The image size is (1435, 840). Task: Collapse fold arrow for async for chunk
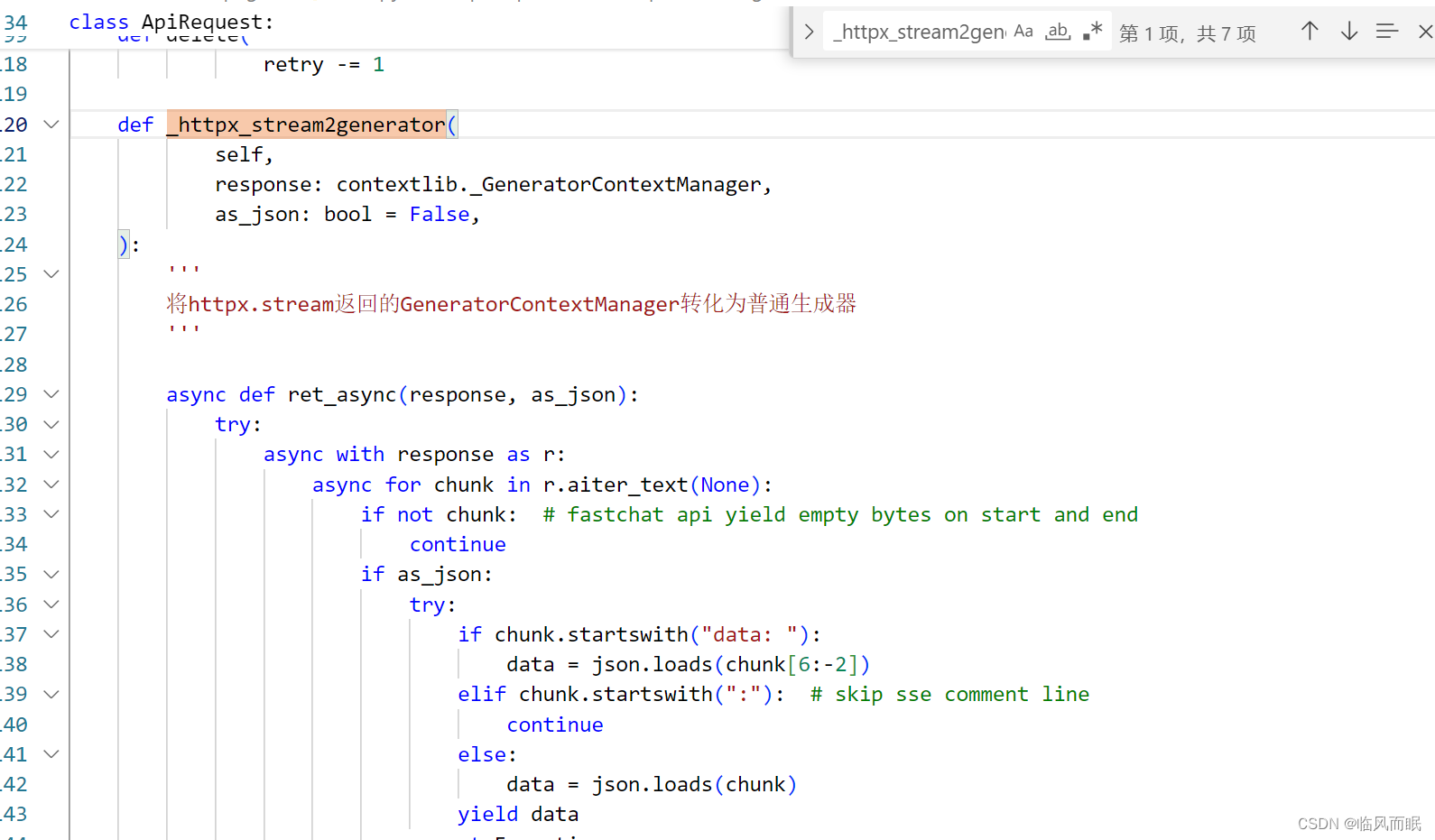51,485
